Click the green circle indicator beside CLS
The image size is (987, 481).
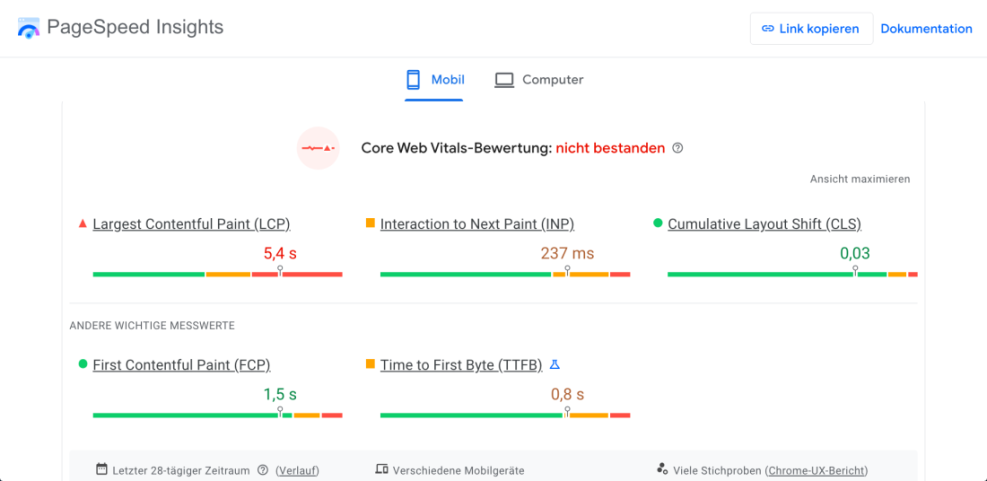point(658,223)
